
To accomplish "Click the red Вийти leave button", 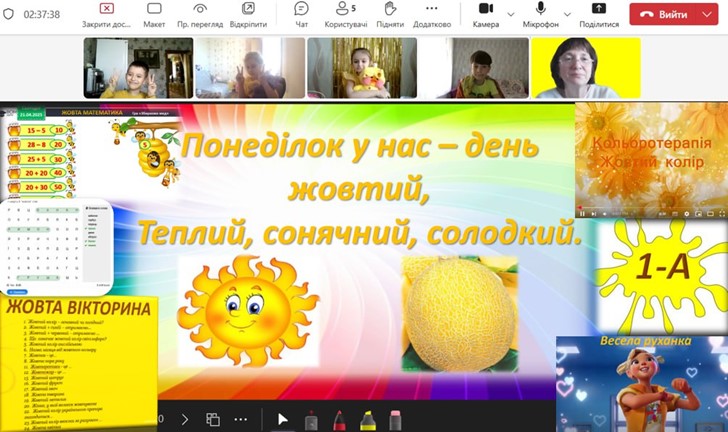I will click(x=673, y=15).
